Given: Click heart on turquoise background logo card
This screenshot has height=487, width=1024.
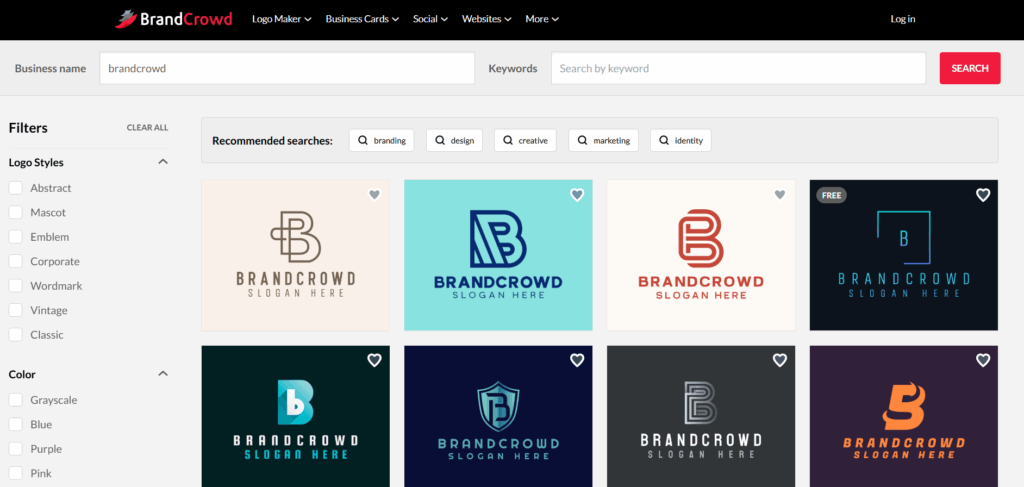Looking at the screenshot, I should point(577,195).
